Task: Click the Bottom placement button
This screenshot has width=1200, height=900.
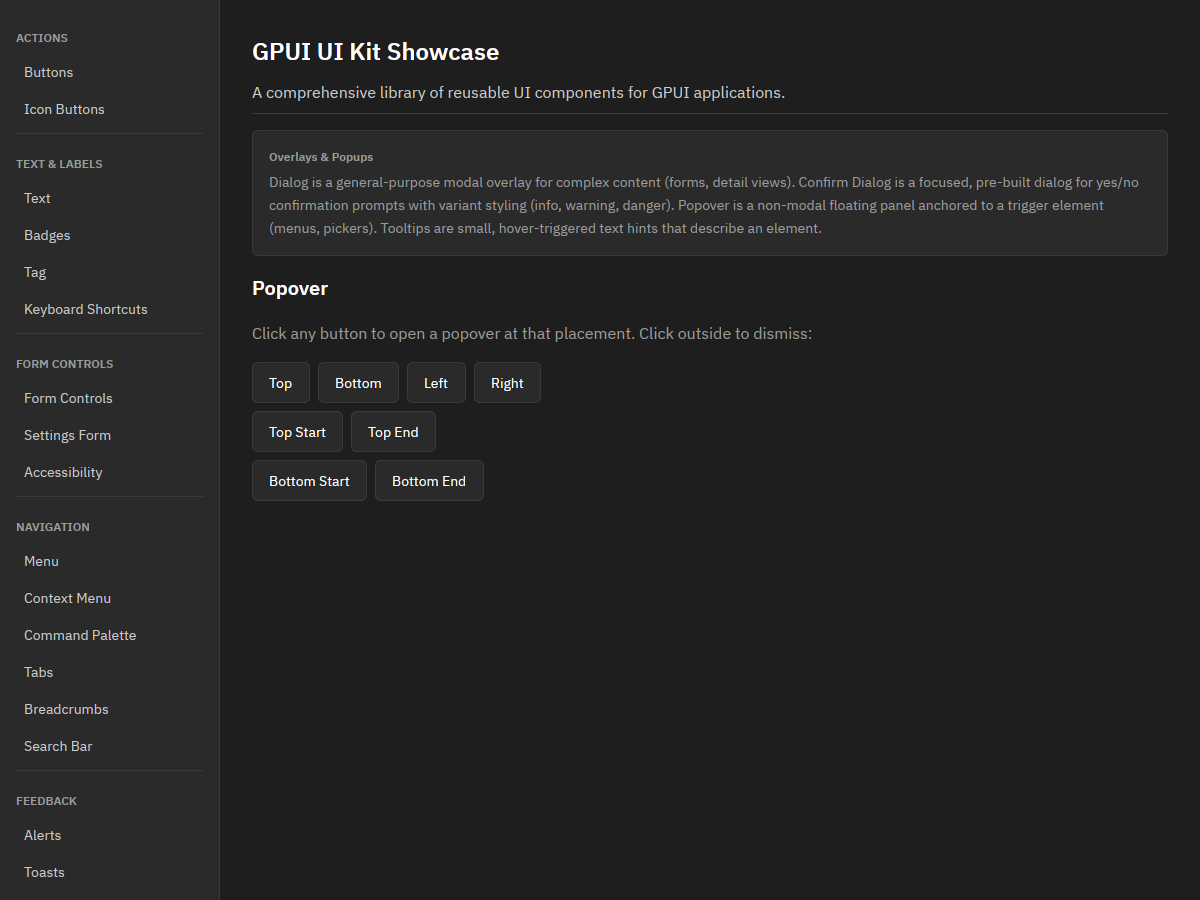Action: [358, 383]
